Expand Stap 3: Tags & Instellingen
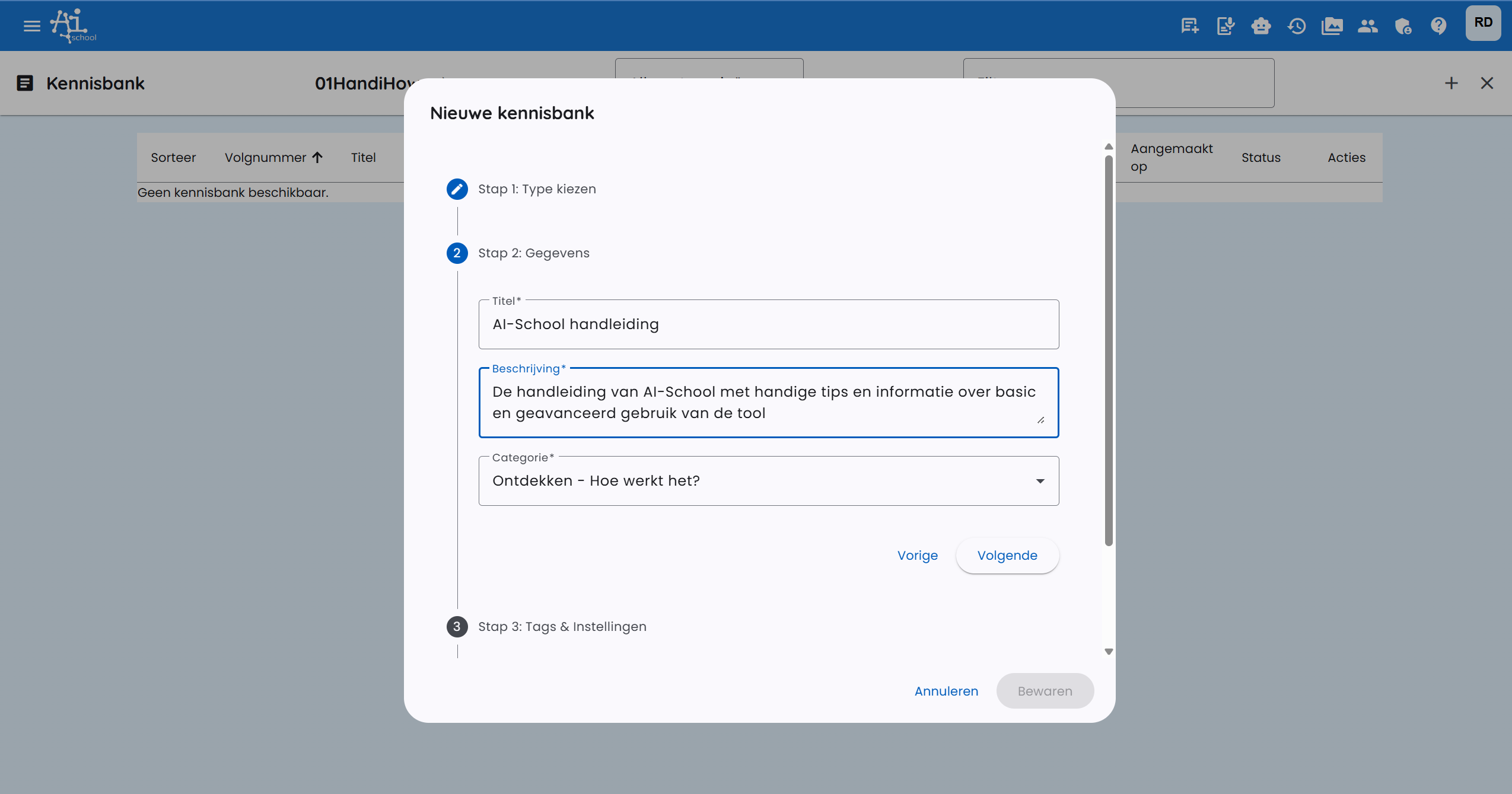Image resolution: width=1512 pixels, height=794 pixels. click(x=561, y=626)
